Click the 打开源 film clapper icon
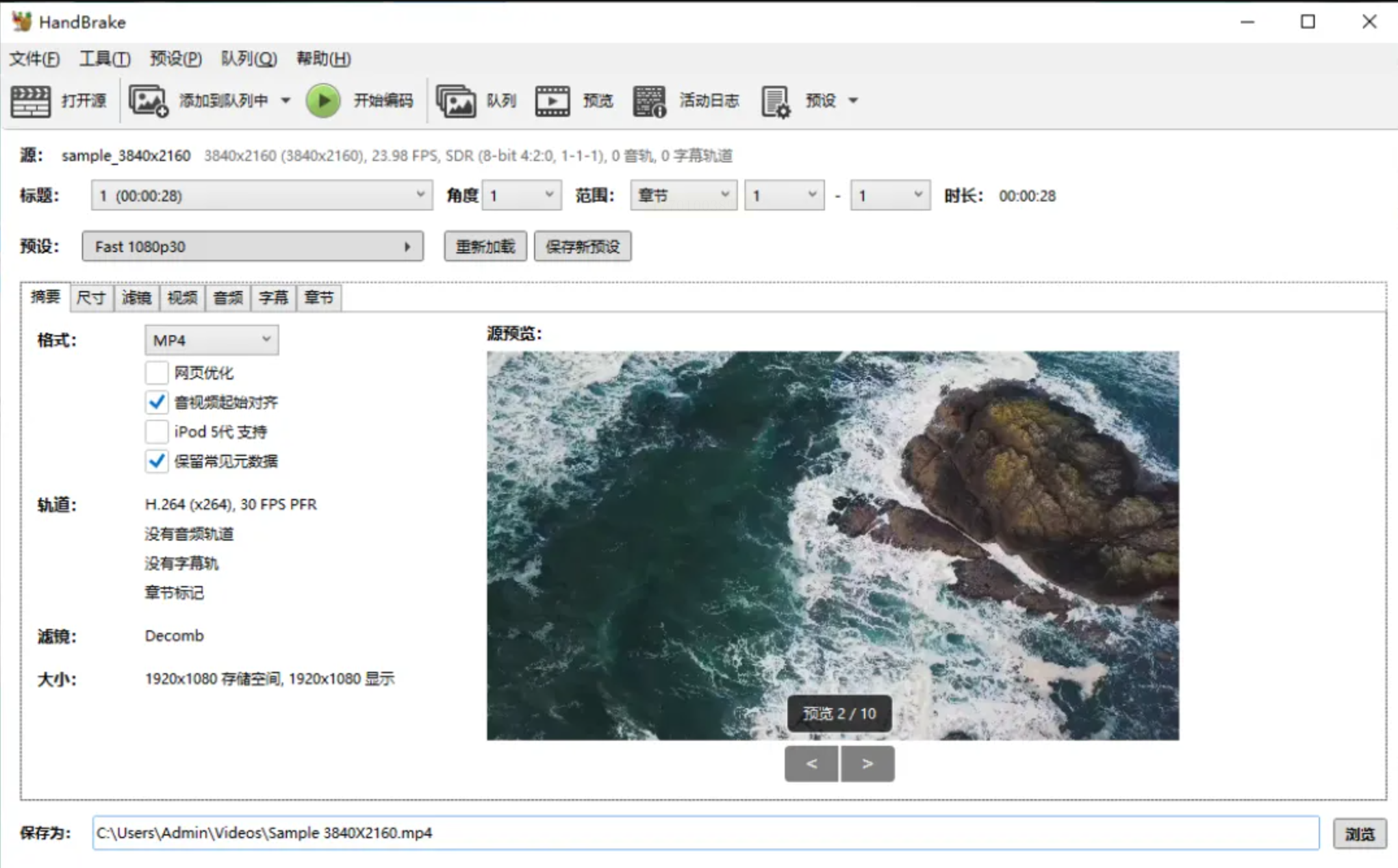This screenshot has width=1398, height=868. click(31, 101)
